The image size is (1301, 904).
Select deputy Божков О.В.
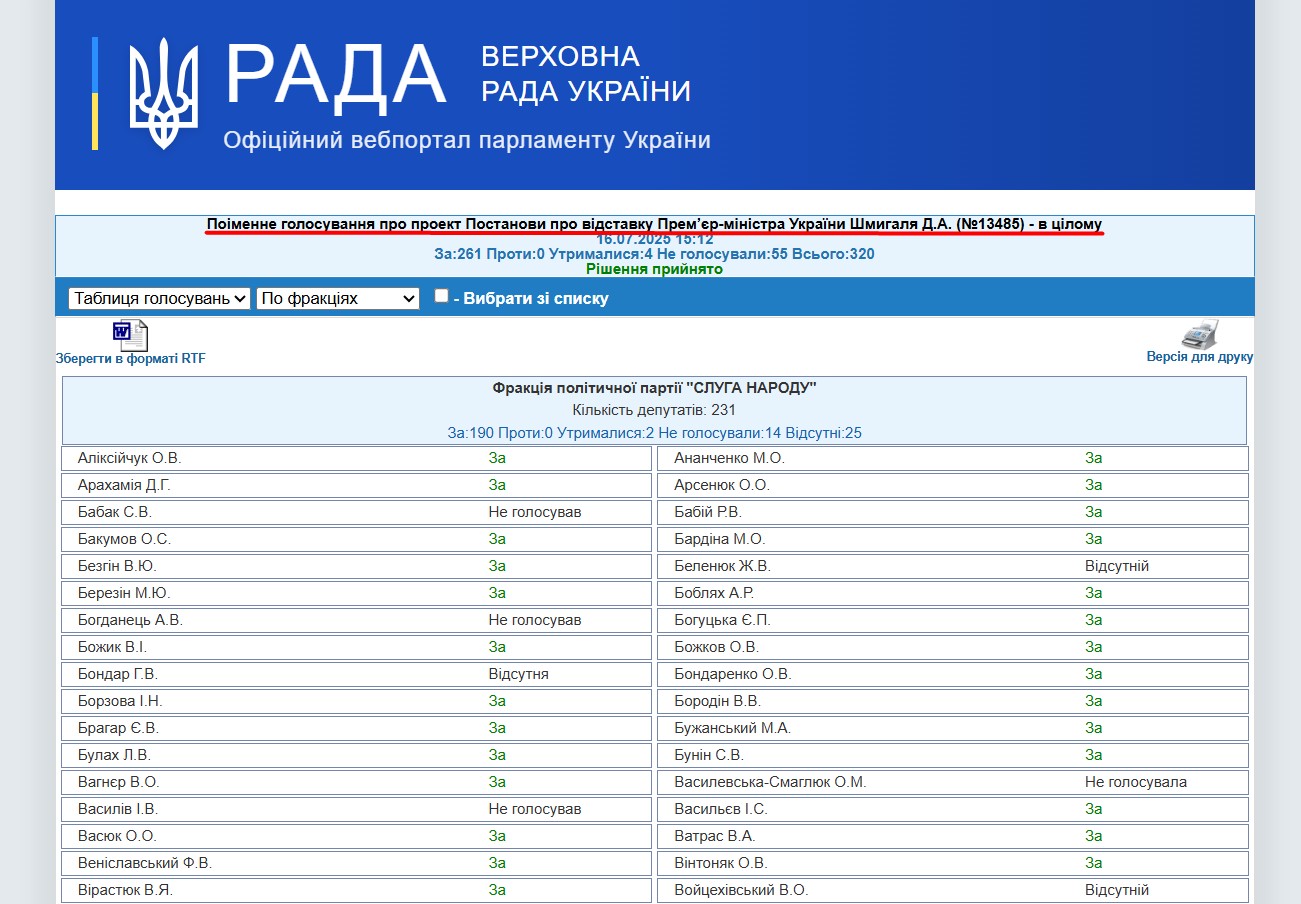pos(717,647)
